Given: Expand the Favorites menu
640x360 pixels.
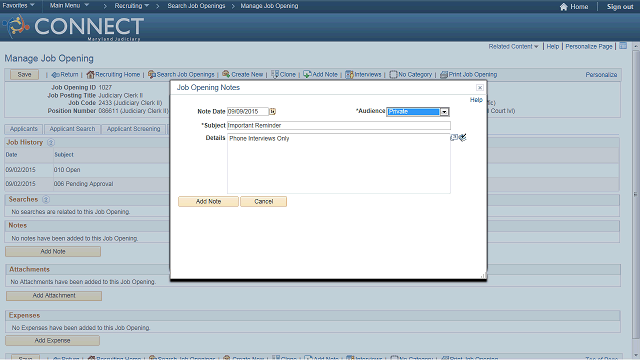Looking at the screenshot, I should click(18, 6).
